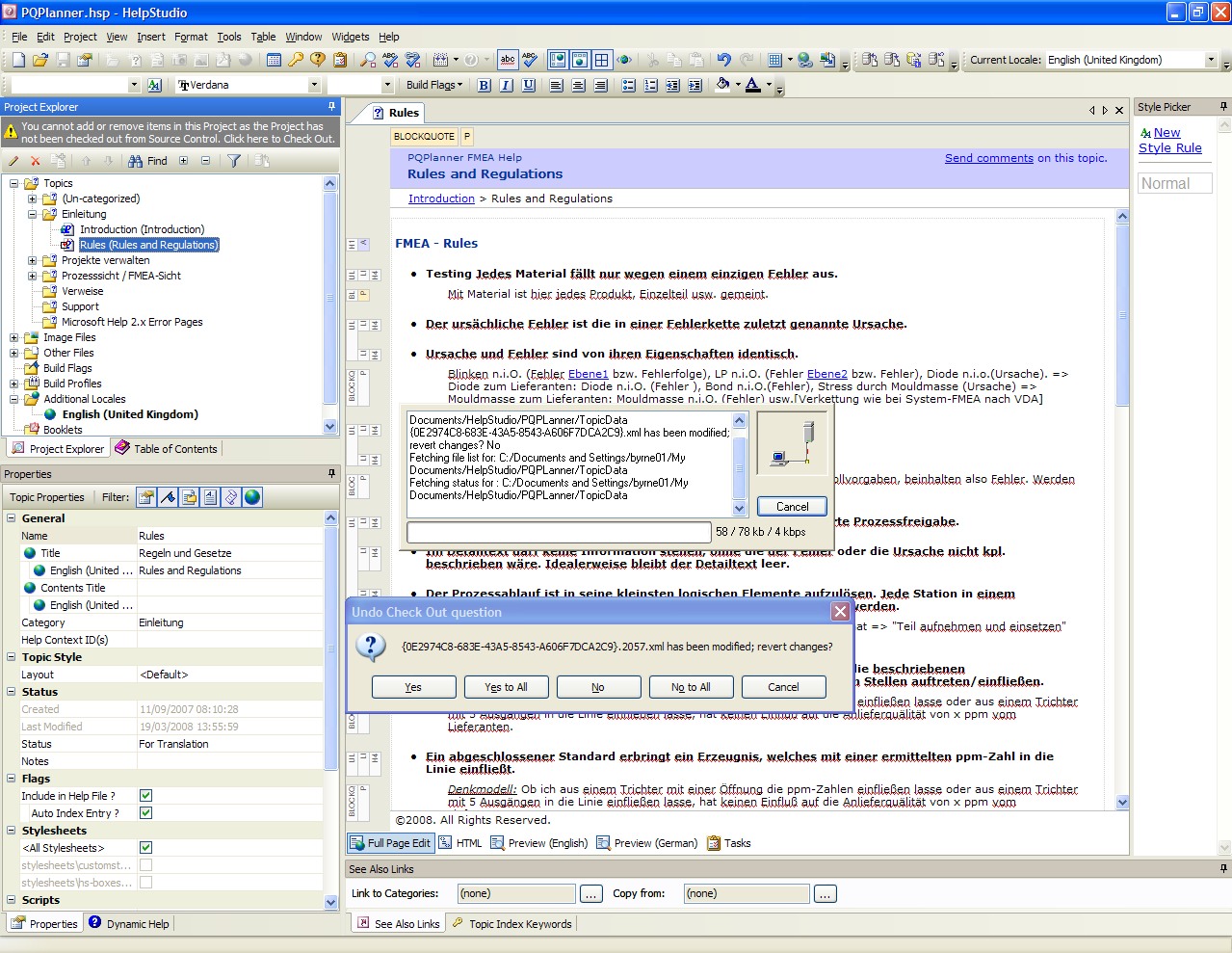The width and height of the screenshot is (1232, 953).
Task: Expand the Projekte verwalten folder
Action: (x=32, y=260)
